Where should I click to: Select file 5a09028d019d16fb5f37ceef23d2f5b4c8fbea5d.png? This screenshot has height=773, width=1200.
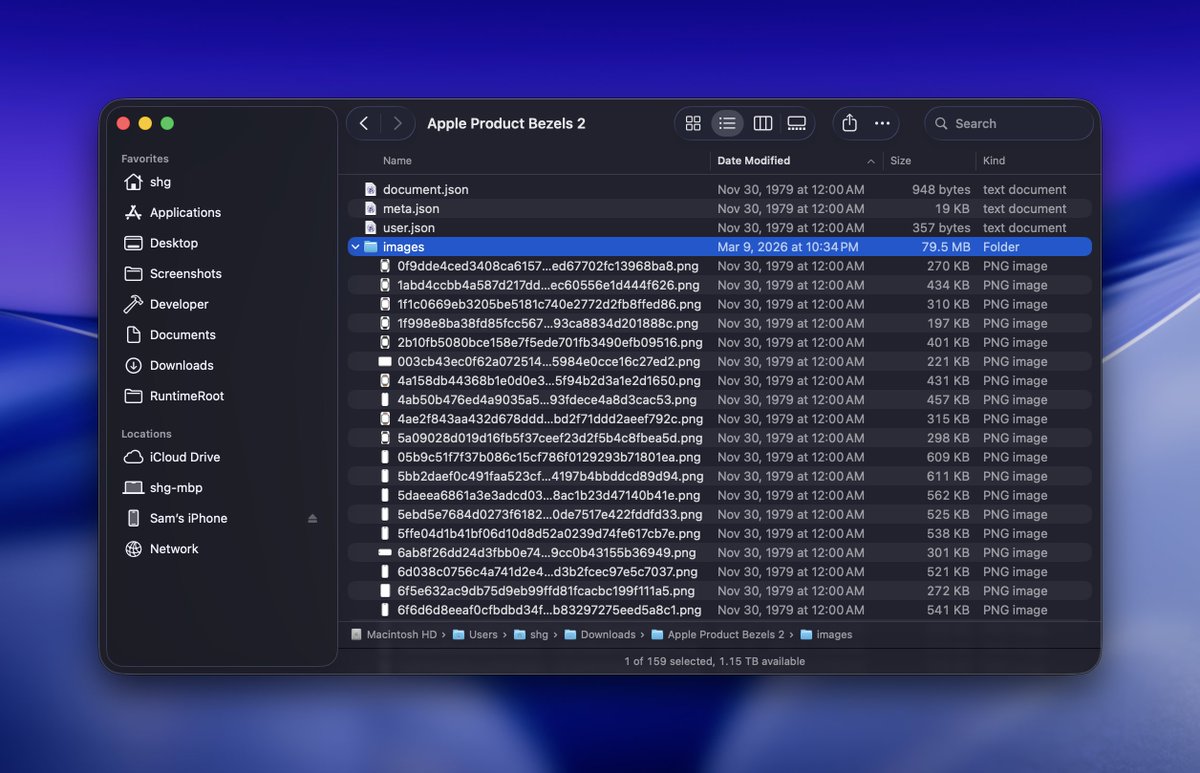pos(720,438)
